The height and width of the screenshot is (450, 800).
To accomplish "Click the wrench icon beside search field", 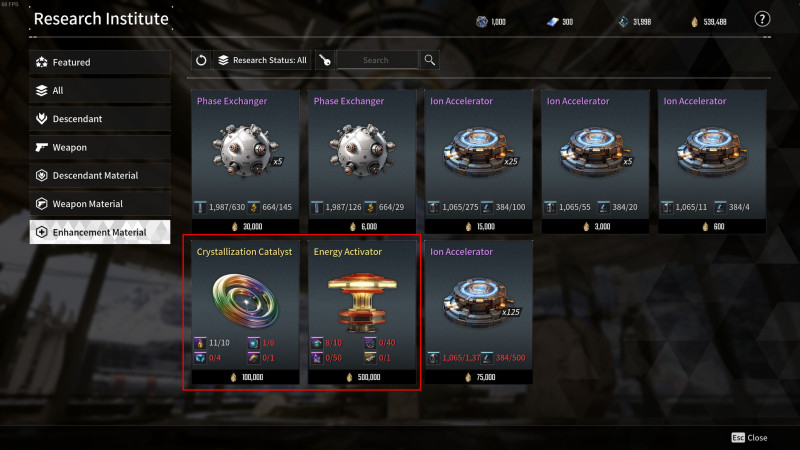I will click(325, 60).
